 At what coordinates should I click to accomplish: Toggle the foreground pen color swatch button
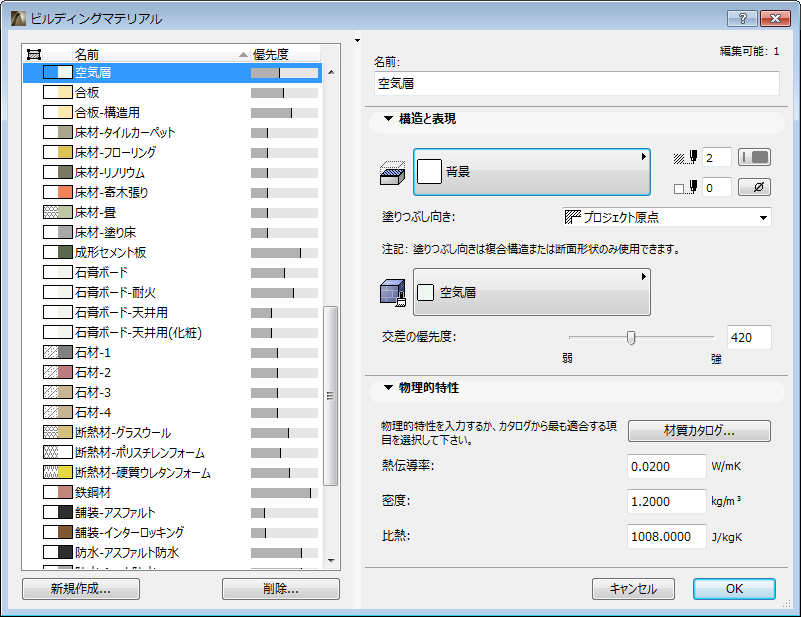[755, 157]
